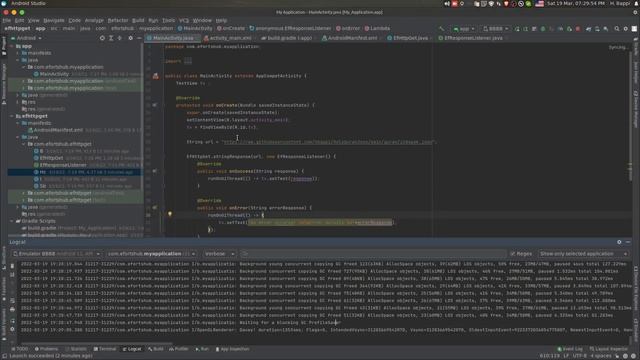Hide the Project panel with minimize icon
The image size is (640, 360).
[x=139, y=38]
